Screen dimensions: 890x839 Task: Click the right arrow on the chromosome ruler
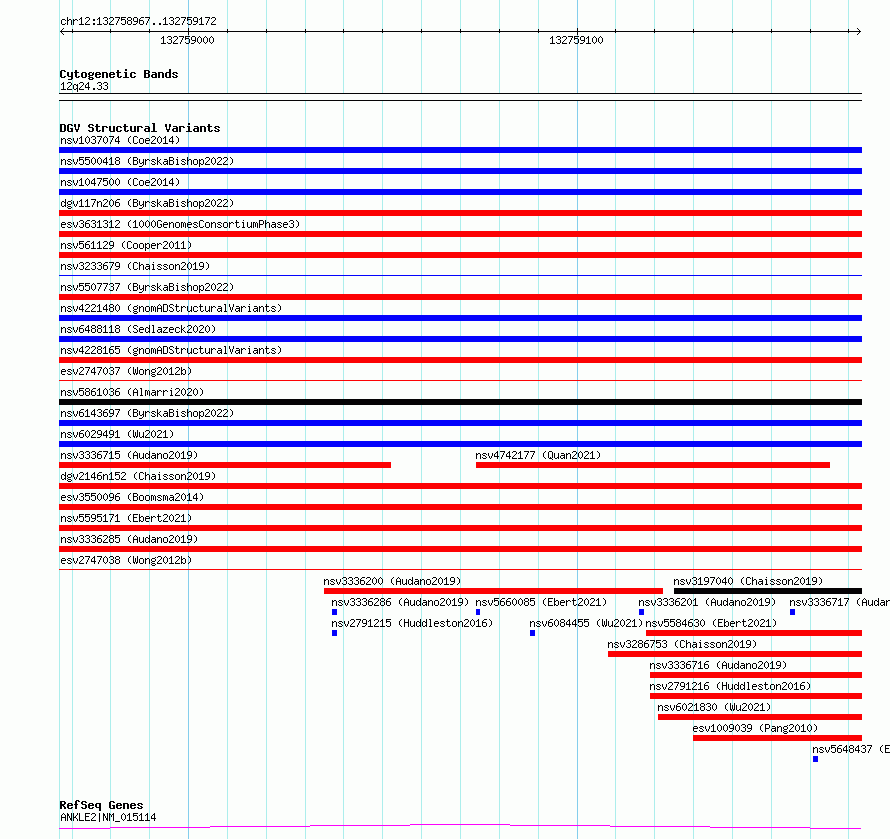(x=859, y=32)
